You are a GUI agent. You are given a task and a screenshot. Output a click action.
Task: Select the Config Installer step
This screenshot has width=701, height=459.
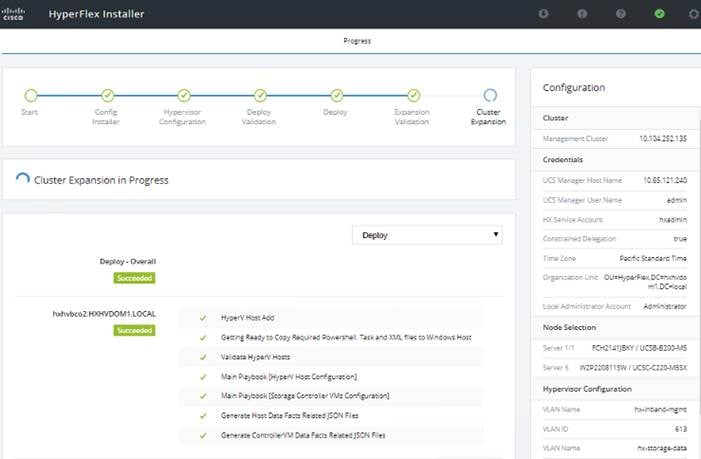[x=106, y=95]
